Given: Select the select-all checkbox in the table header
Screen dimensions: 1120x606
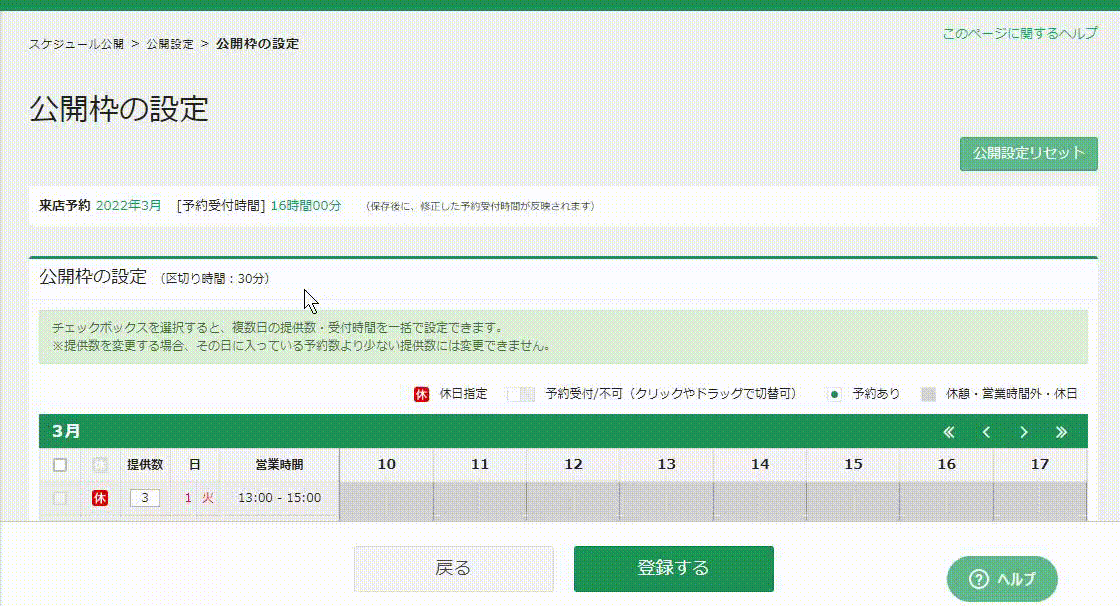Looking at the screenshot, I should (x=59, y=463).
